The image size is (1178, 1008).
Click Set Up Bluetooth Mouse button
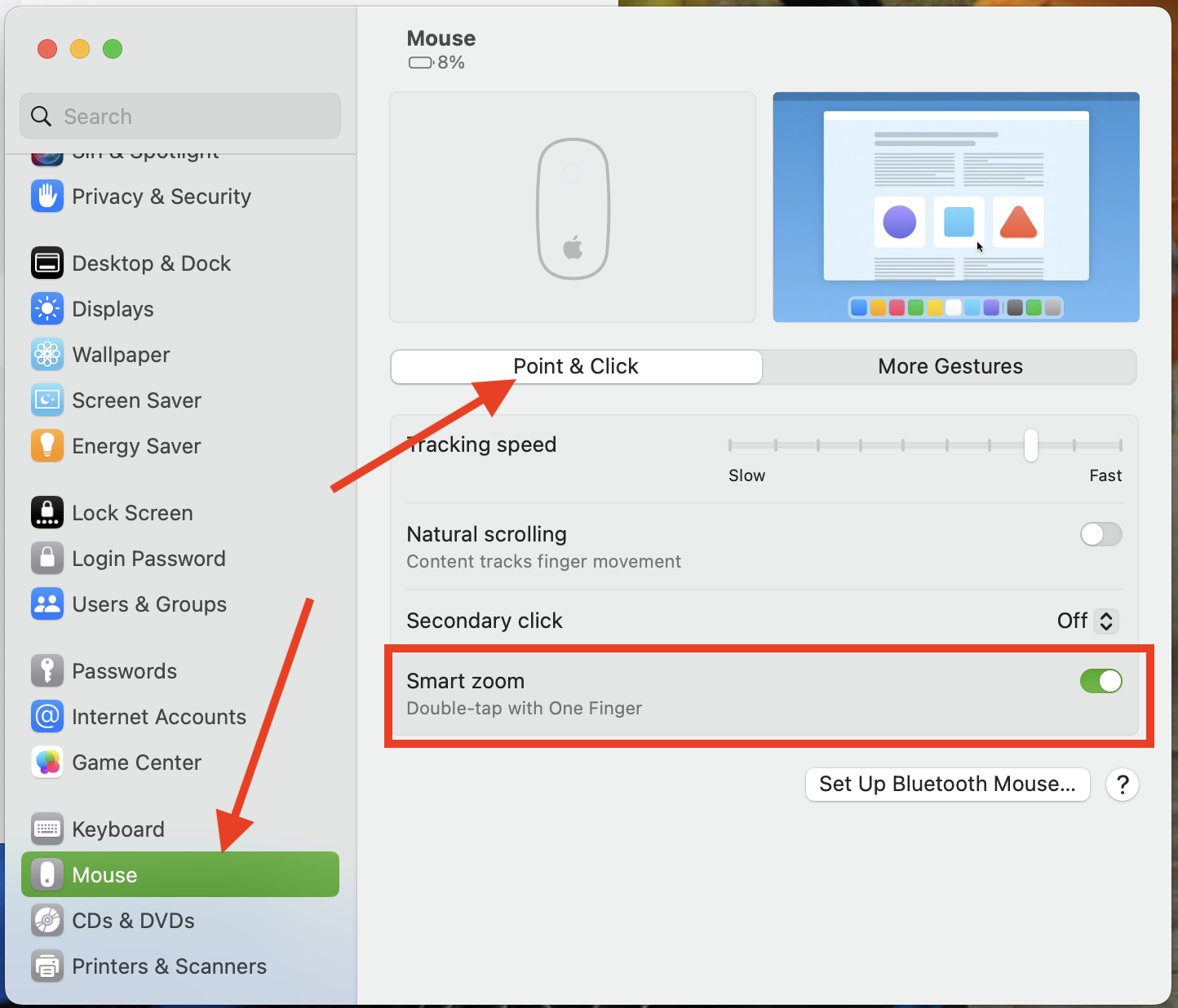[x=946, y=784]
